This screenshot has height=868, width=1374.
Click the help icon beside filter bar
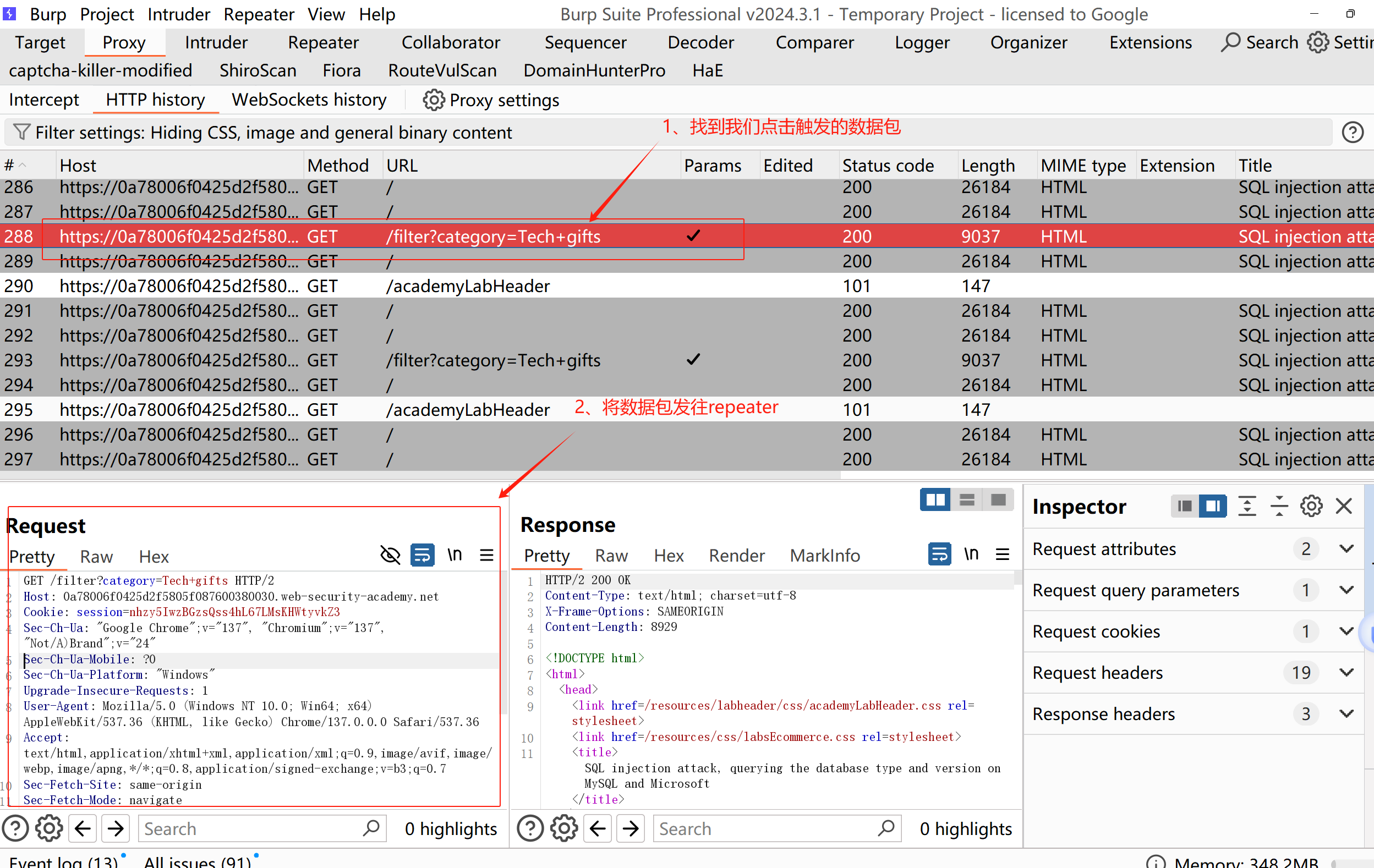tap(1352, 133)
